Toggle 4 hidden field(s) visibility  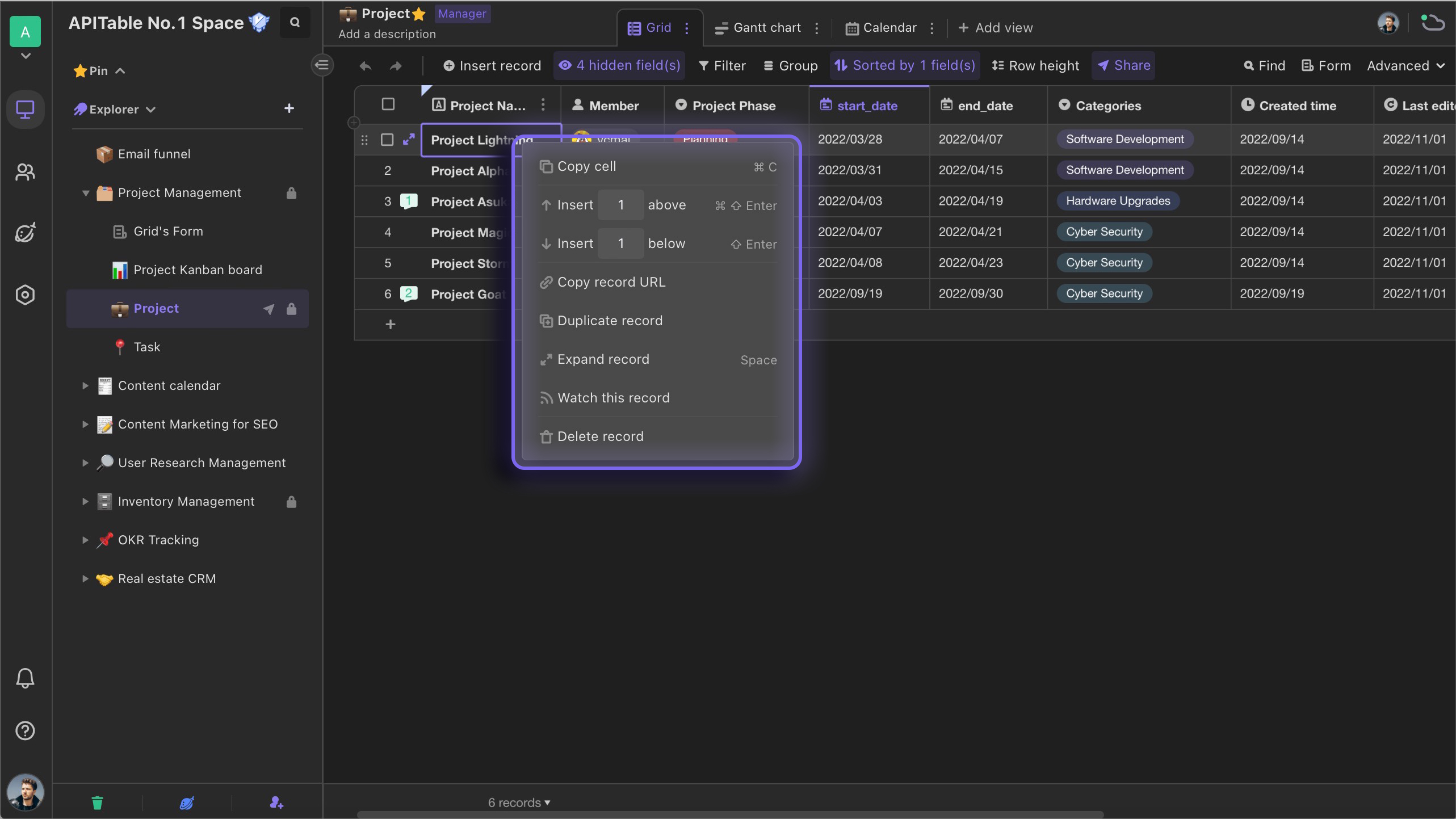(x=619, y=65)
